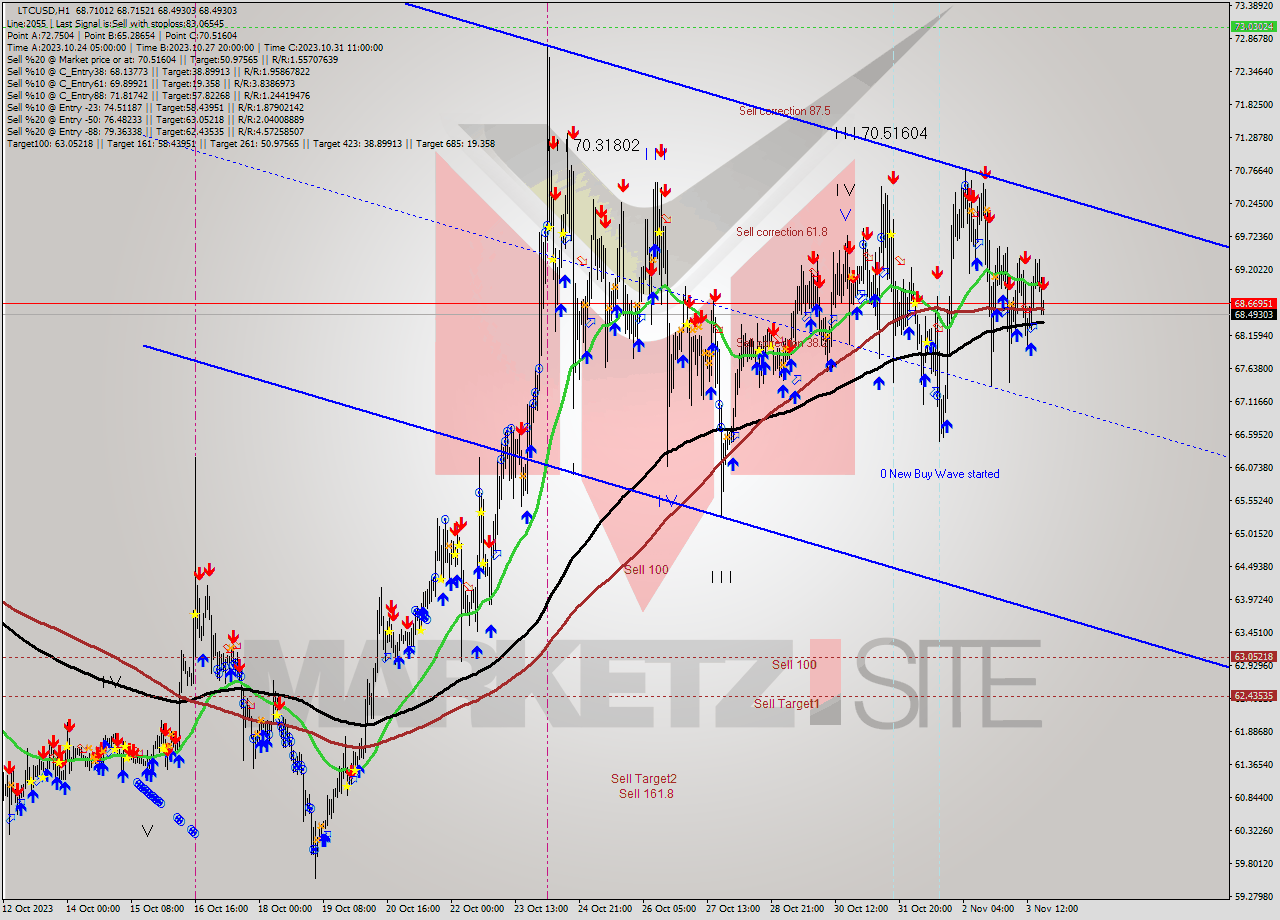This screenshot has width=1280, height=920.
Task: Click the '12 Oct 2023' date label
Action: click(x=26, y=909)
